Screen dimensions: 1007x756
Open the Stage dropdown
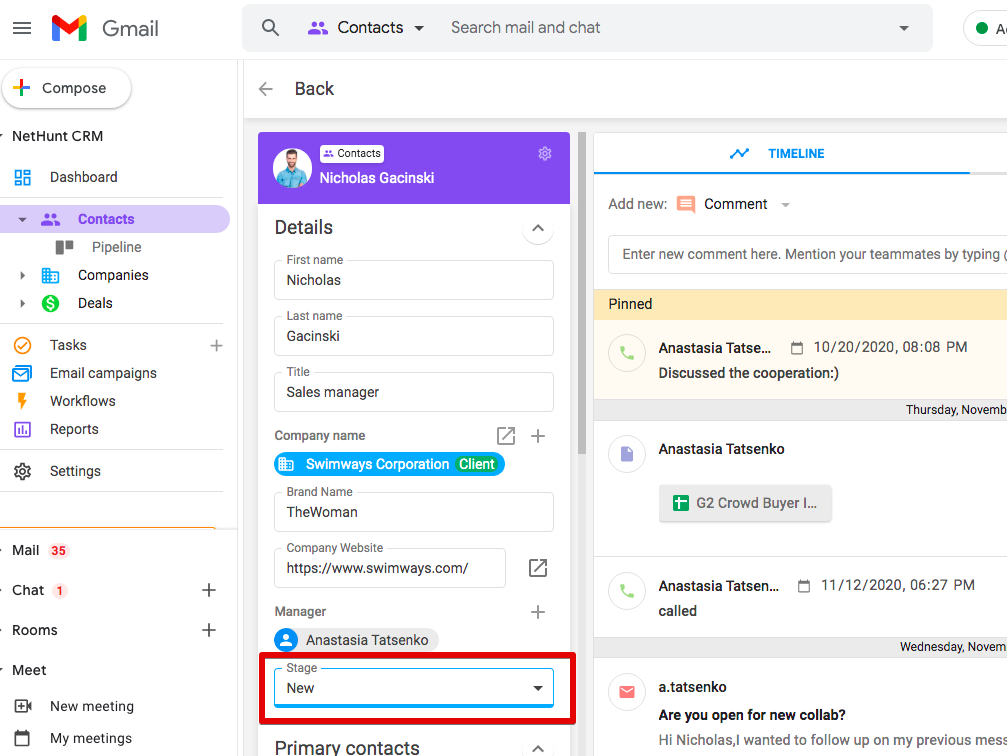(414, 688)
